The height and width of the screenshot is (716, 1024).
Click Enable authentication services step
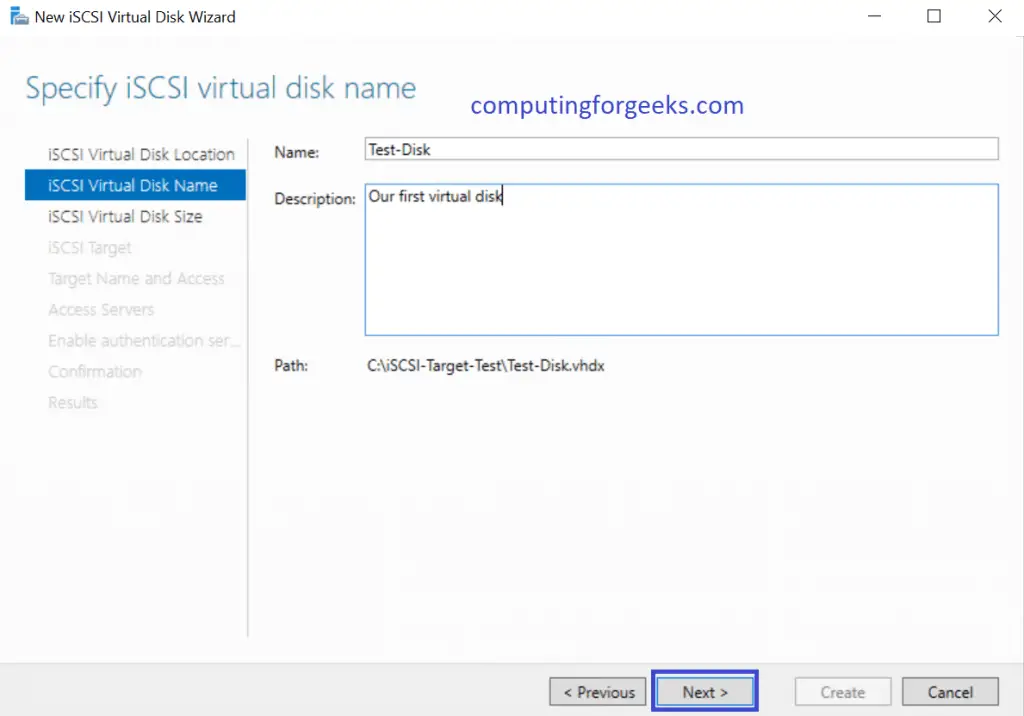click(x=144, y=340)
